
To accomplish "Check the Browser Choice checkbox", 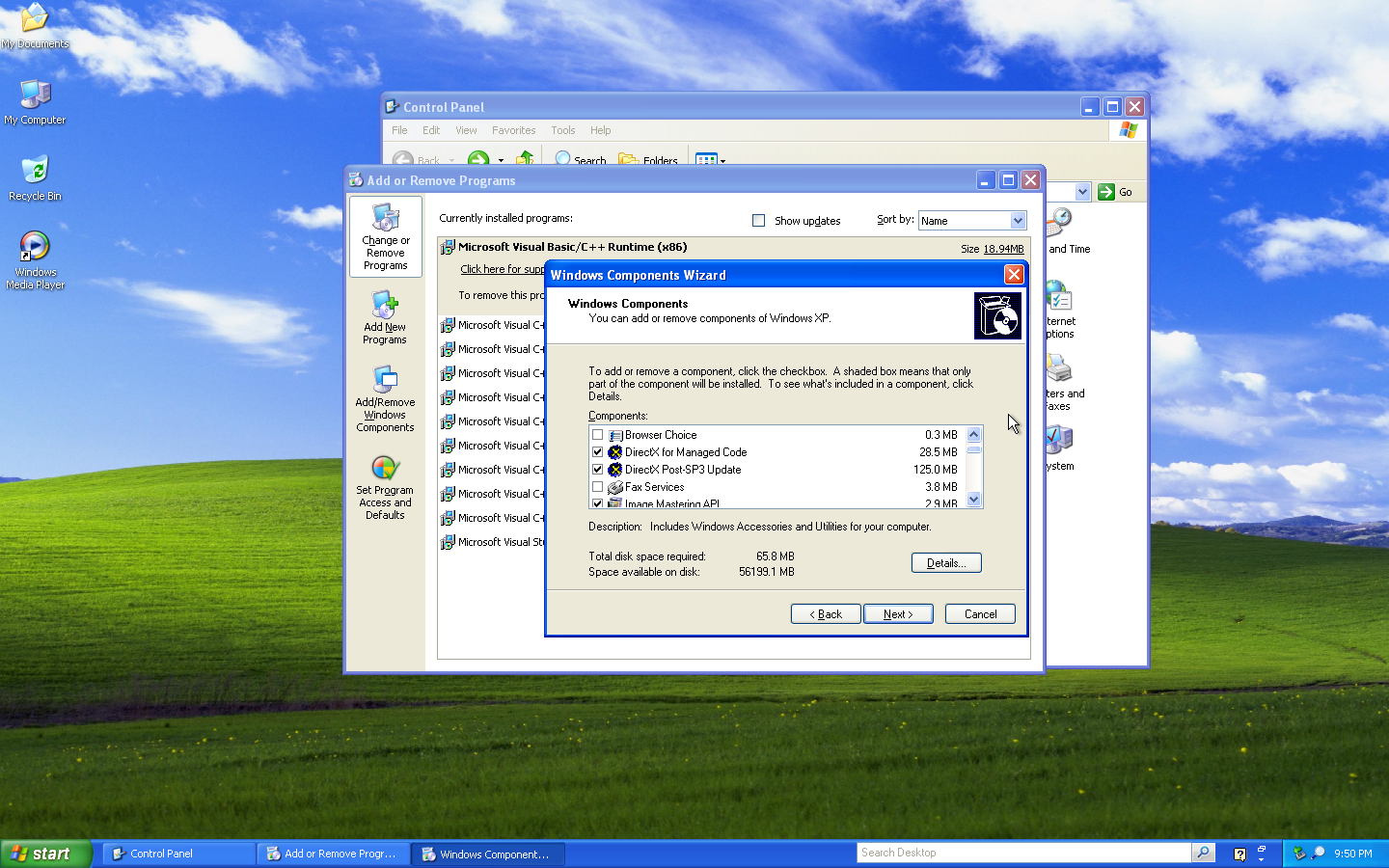I will pyautogui.click(x=598, y=435).
